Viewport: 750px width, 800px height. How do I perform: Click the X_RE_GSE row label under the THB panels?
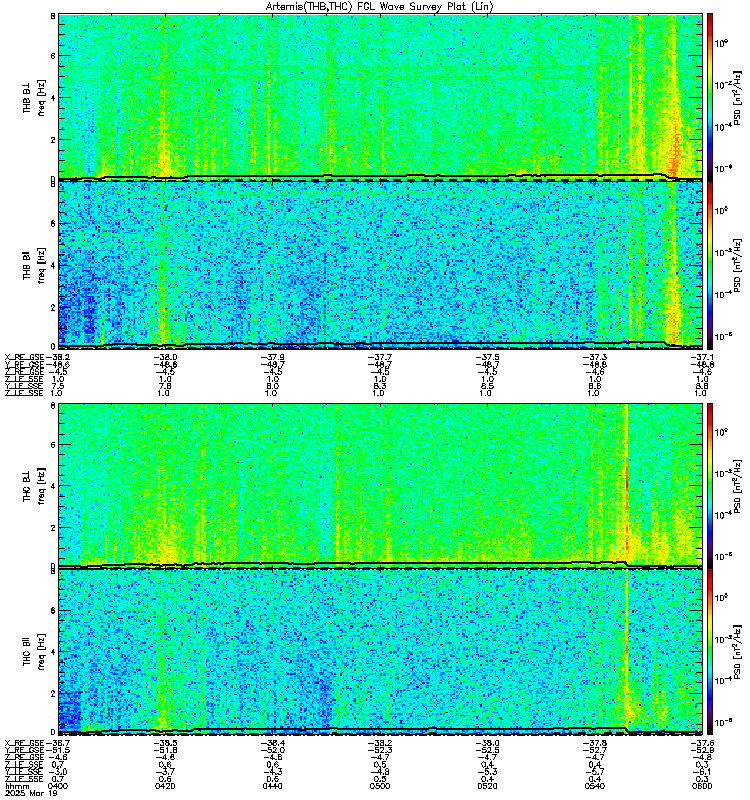(24, 357)
